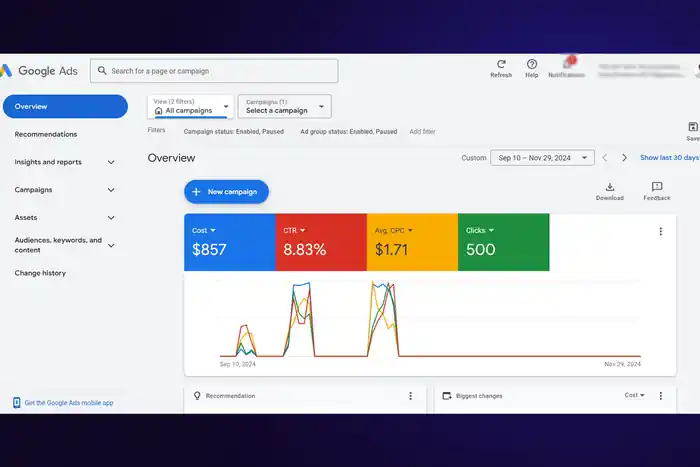Click Add filter
The width and height of the screenshot is (700, 467).
(x=422, y=132)
